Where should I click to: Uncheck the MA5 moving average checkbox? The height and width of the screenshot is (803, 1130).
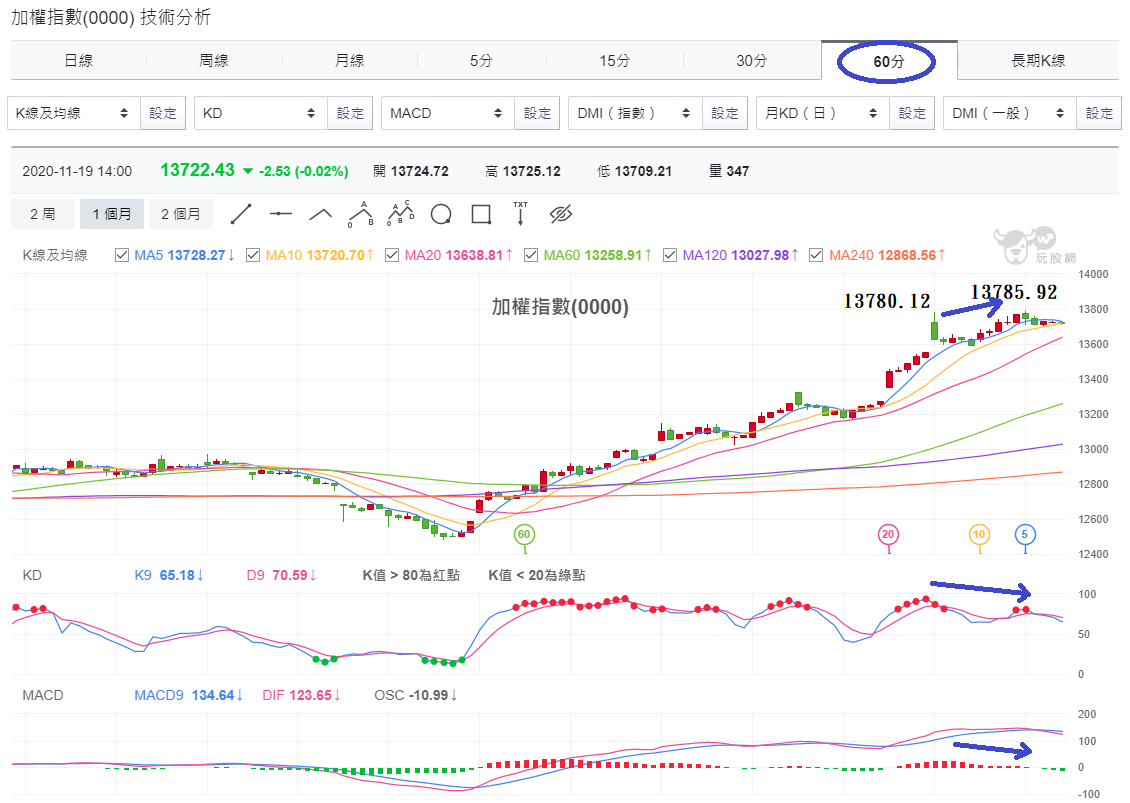pyautogui.click(x=122, y=255)
